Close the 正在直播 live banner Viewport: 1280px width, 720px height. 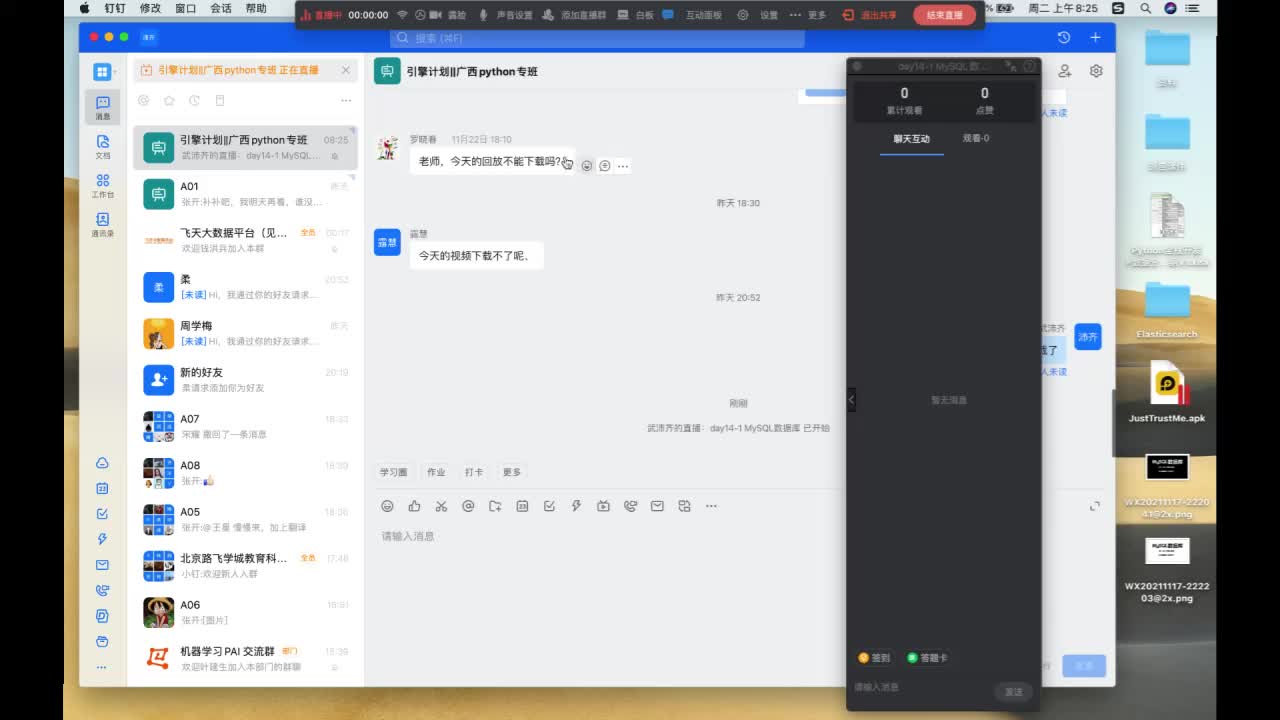[x=346, y=70]
